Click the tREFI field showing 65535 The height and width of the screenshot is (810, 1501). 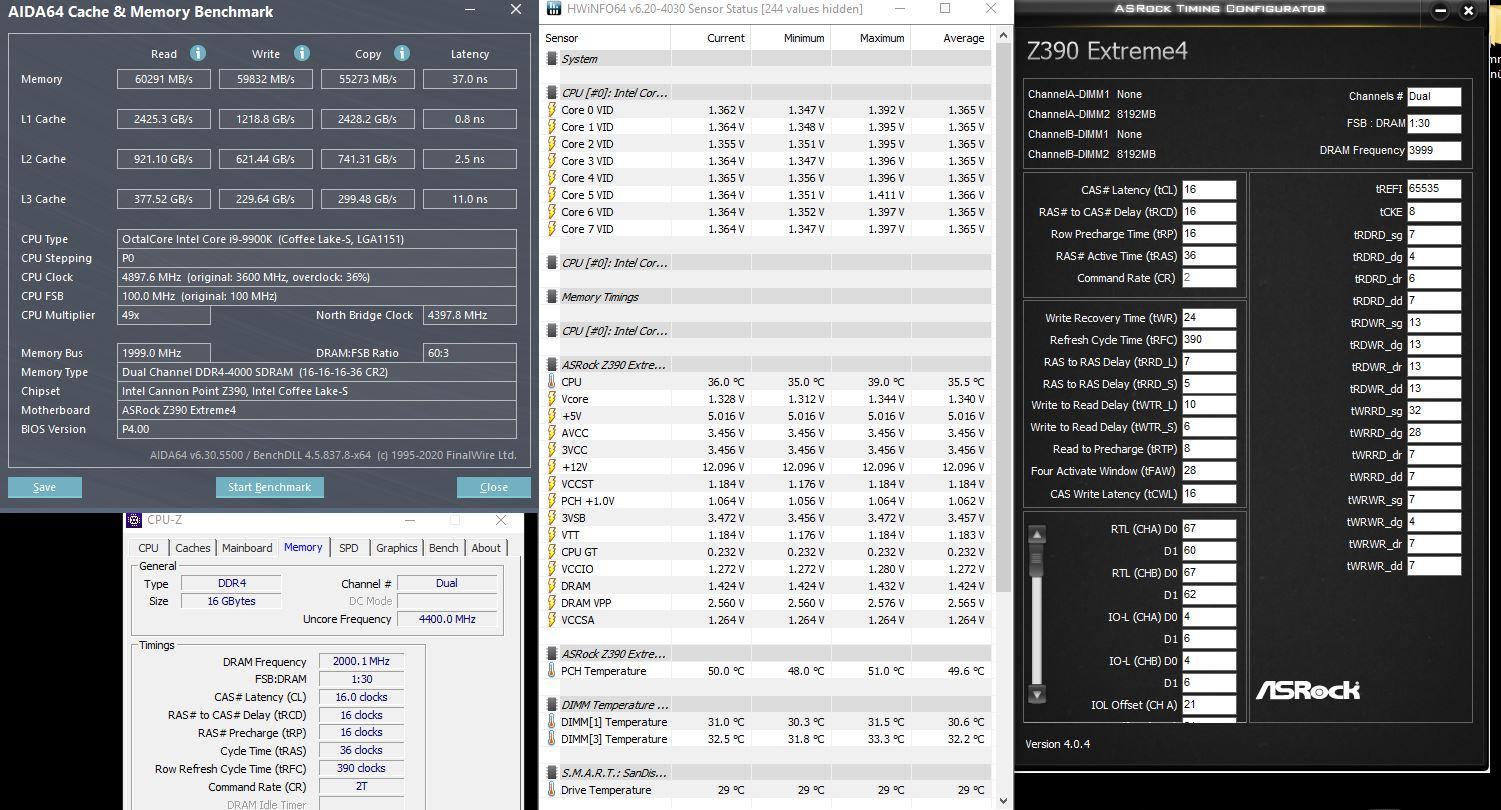pyautogui.click(x=1433, y=189)
